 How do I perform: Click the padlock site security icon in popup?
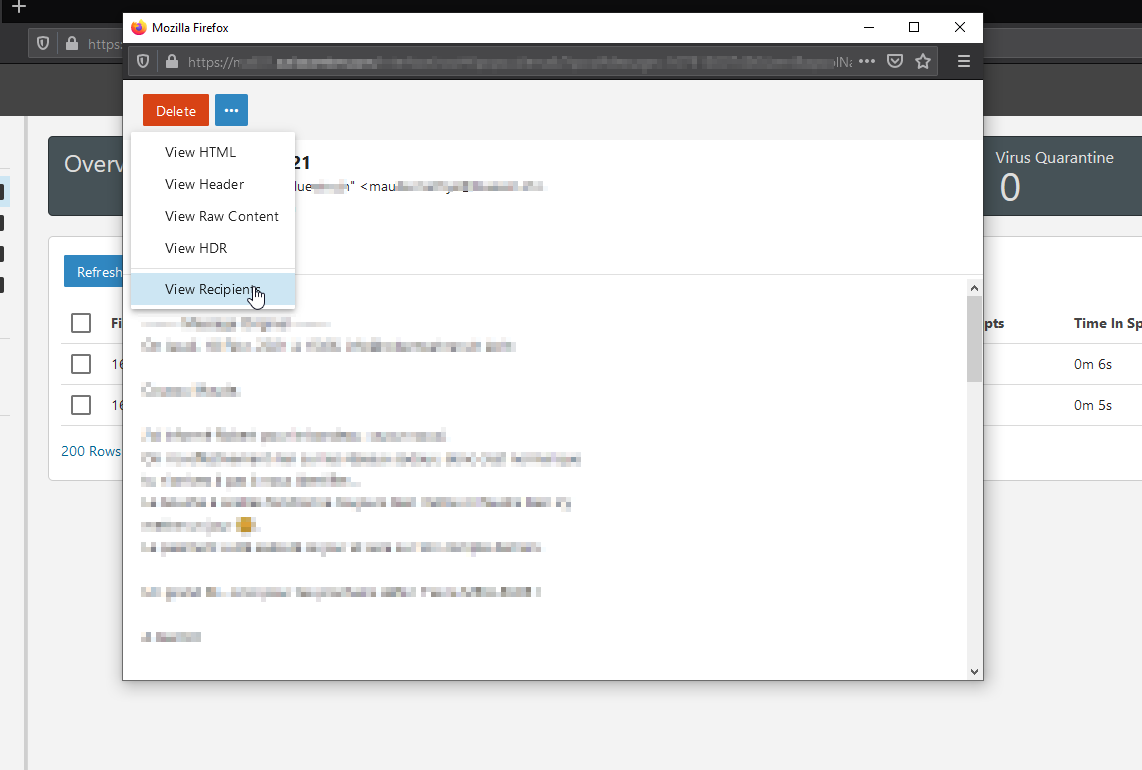[x=171, y=62]
